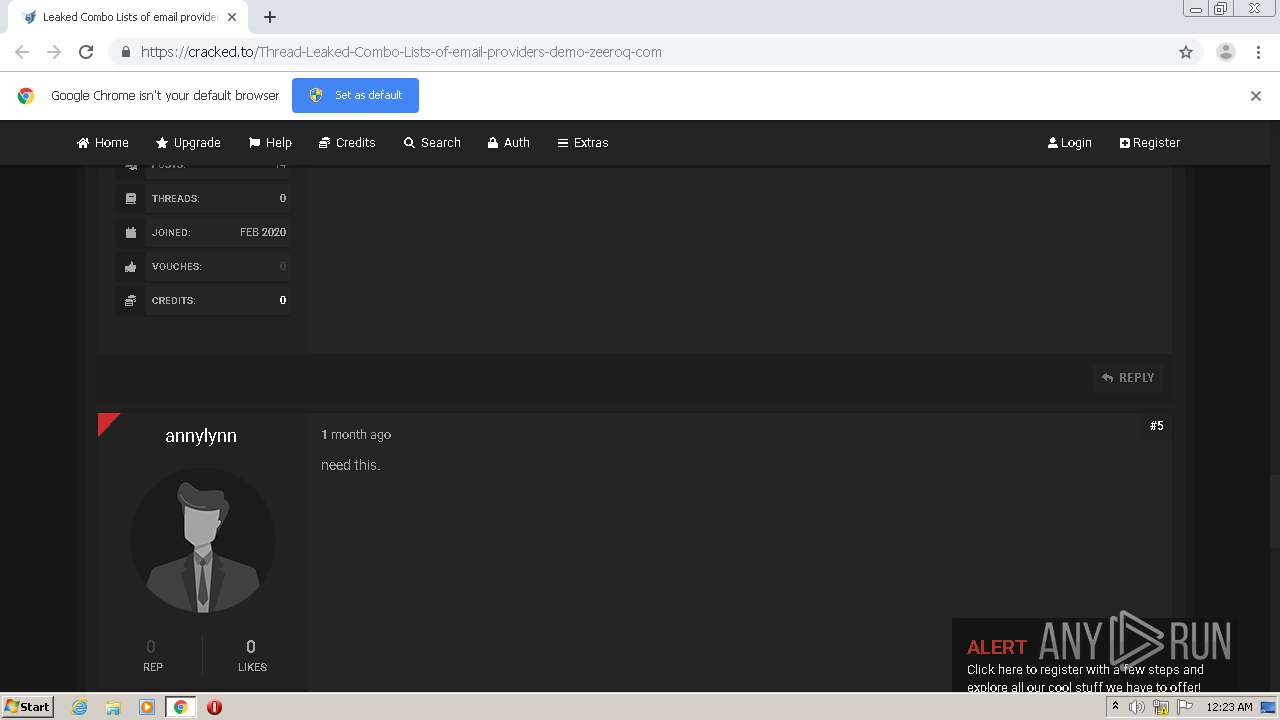Go back to previous page
Viewport: 1280px width, 720px height.
point(22,52)
